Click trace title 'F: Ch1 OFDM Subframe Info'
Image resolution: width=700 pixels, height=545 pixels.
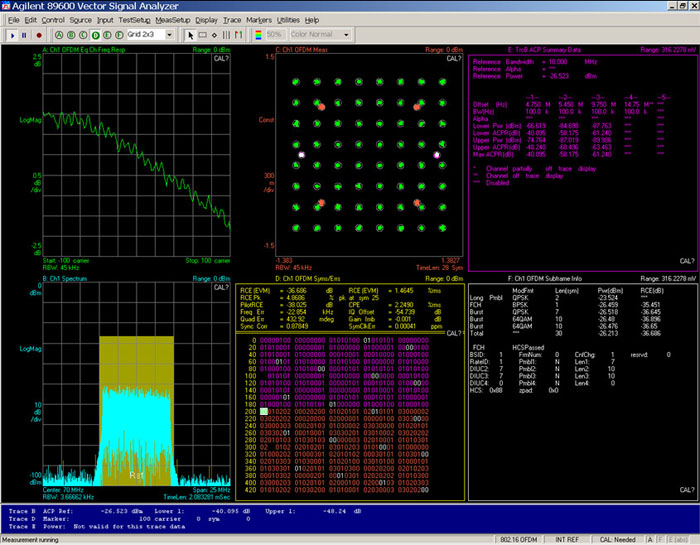545,279
